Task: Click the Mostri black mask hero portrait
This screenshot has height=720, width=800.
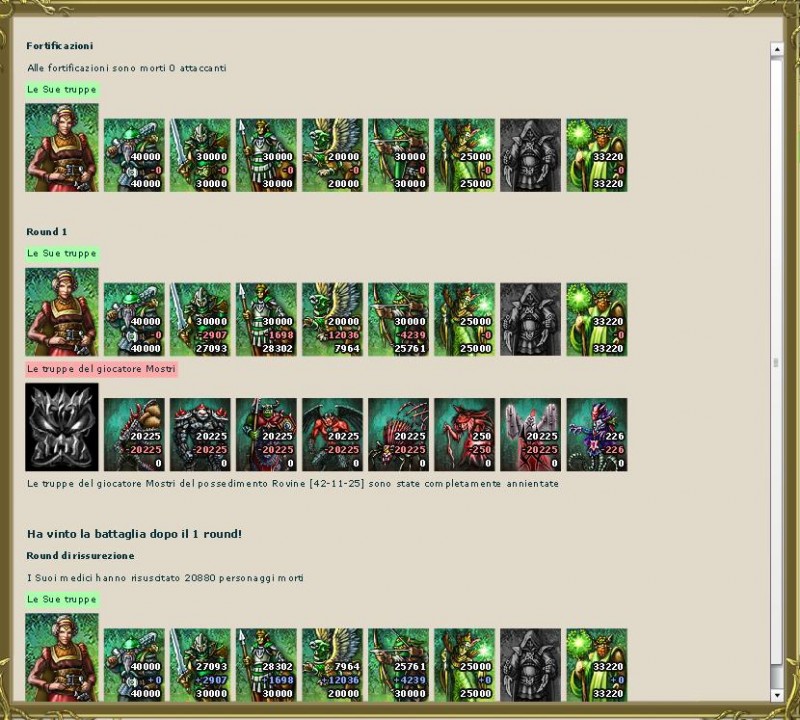Action: pyautogui.click(x=62, y=427)
